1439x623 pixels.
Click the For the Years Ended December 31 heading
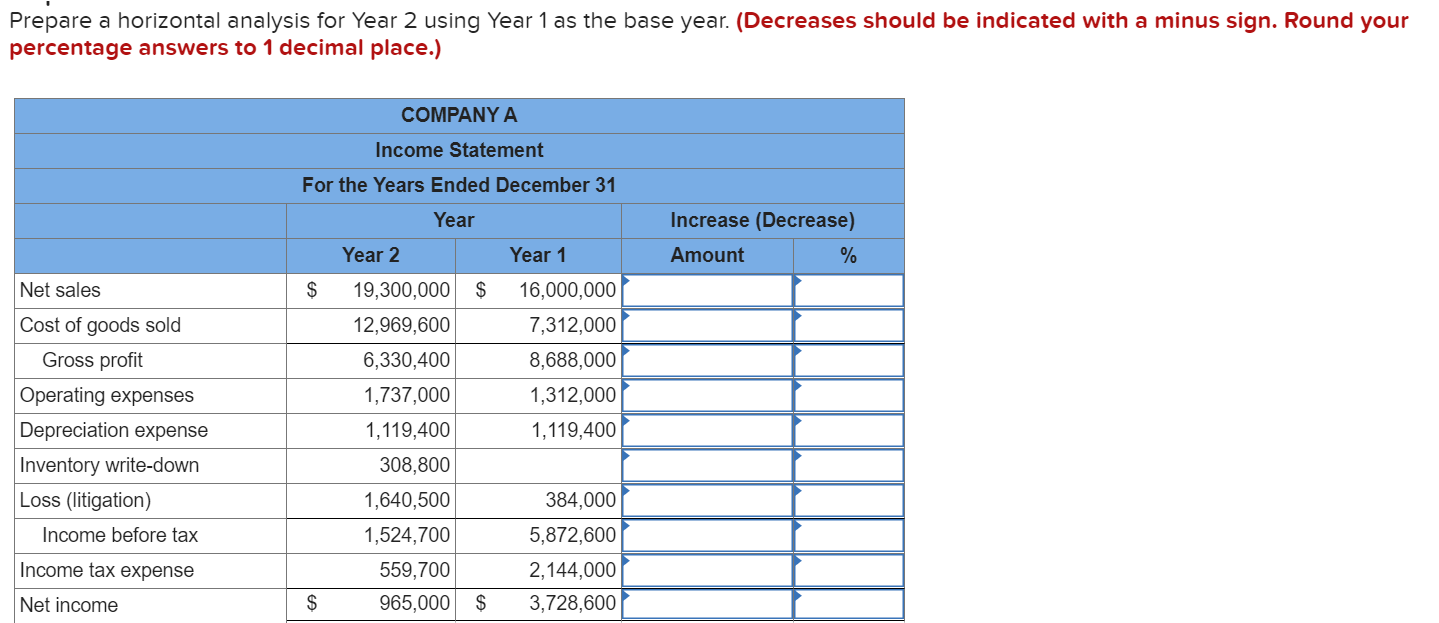tap(459, 185)
